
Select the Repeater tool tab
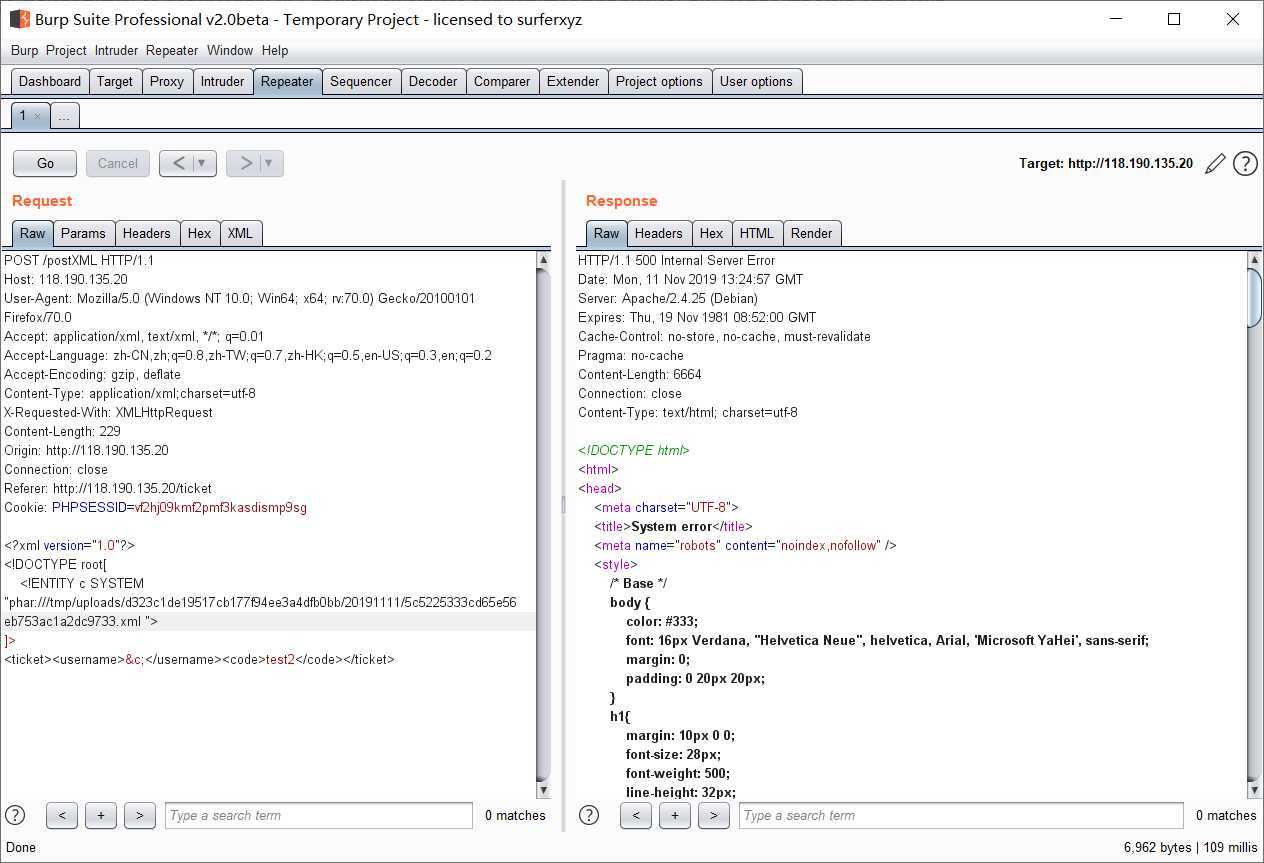point(287,81)
